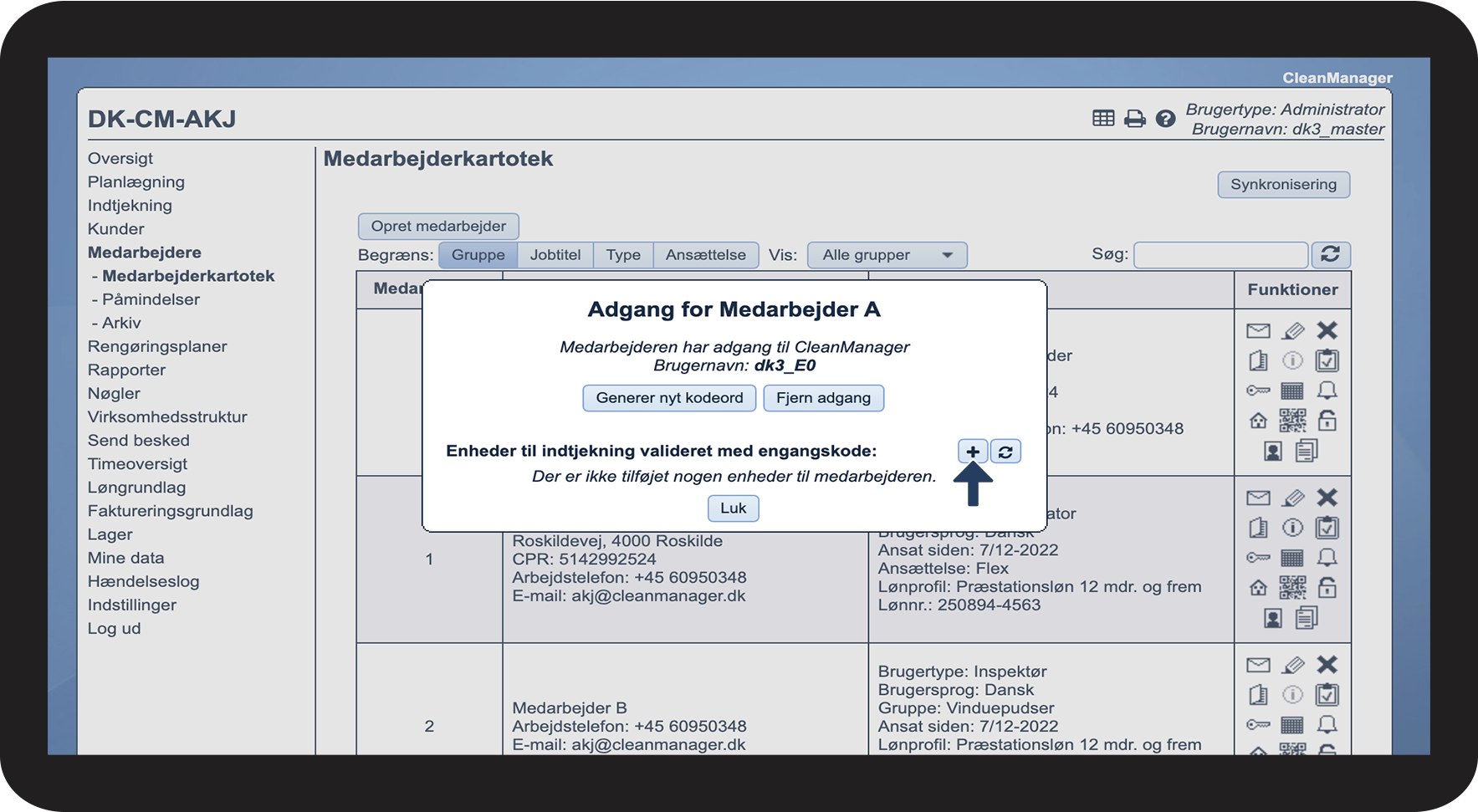Click the Søg search input field
This screenshot has height=812, width=1478.
click(1220, 255)
